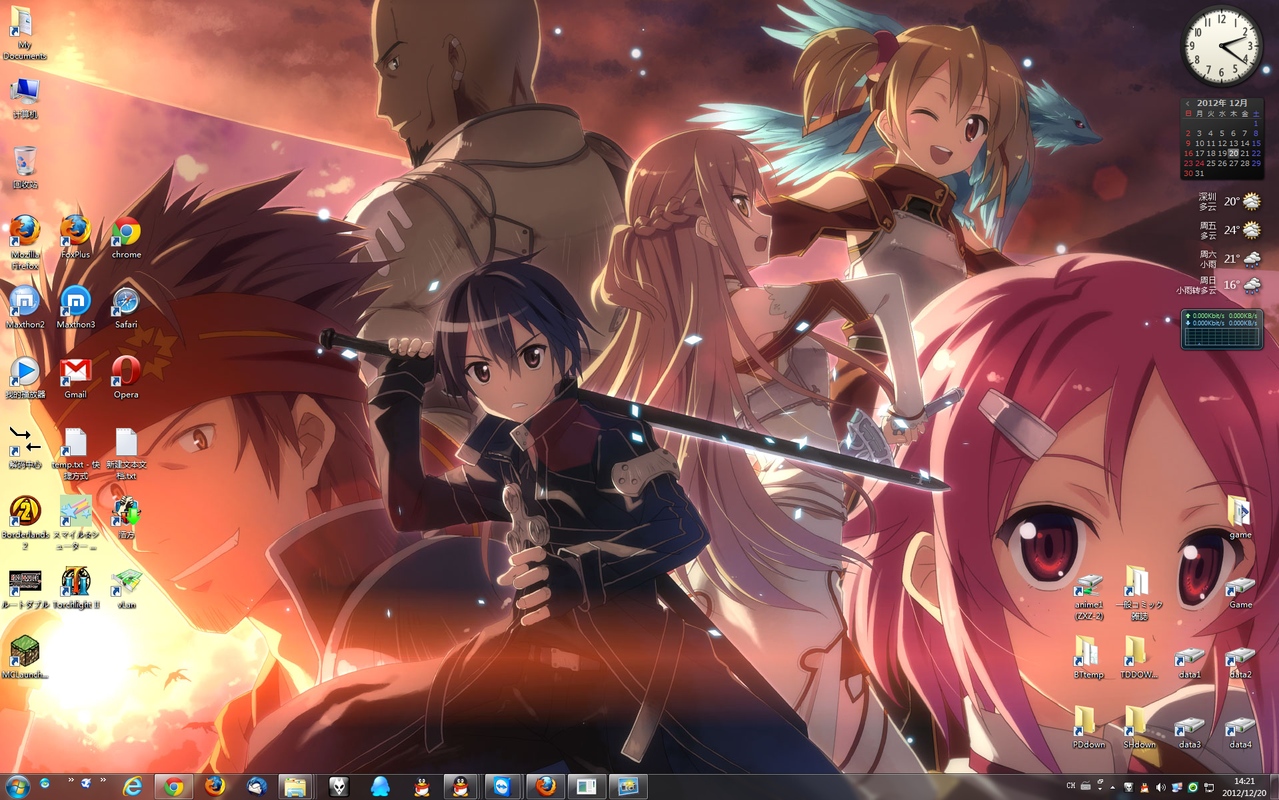This screenshot has height=800, width=1279.
Task: Open the vLan desktop shortcut
Action: coord(126,587)
